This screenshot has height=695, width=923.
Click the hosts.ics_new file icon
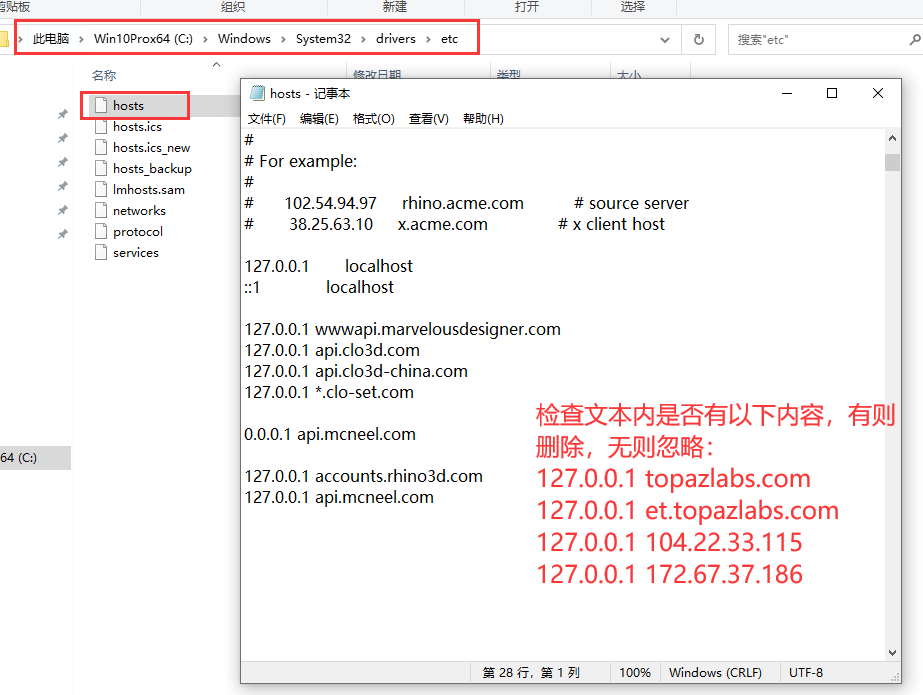tap(101, 148)
